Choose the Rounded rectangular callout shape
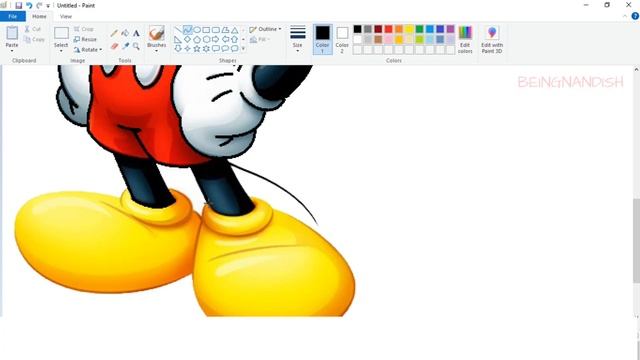Screen dimensions: 640x360 point(216,49)
